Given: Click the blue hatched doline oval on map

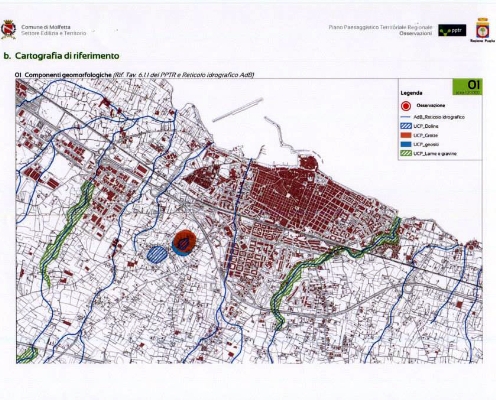Looking at the screenshot, I should click(x=157, y=255).
